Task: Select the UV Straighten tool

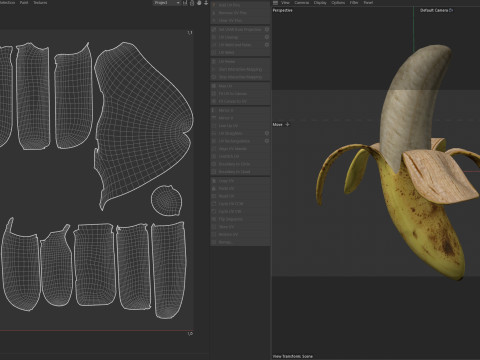Action: [x=237, y=133]
